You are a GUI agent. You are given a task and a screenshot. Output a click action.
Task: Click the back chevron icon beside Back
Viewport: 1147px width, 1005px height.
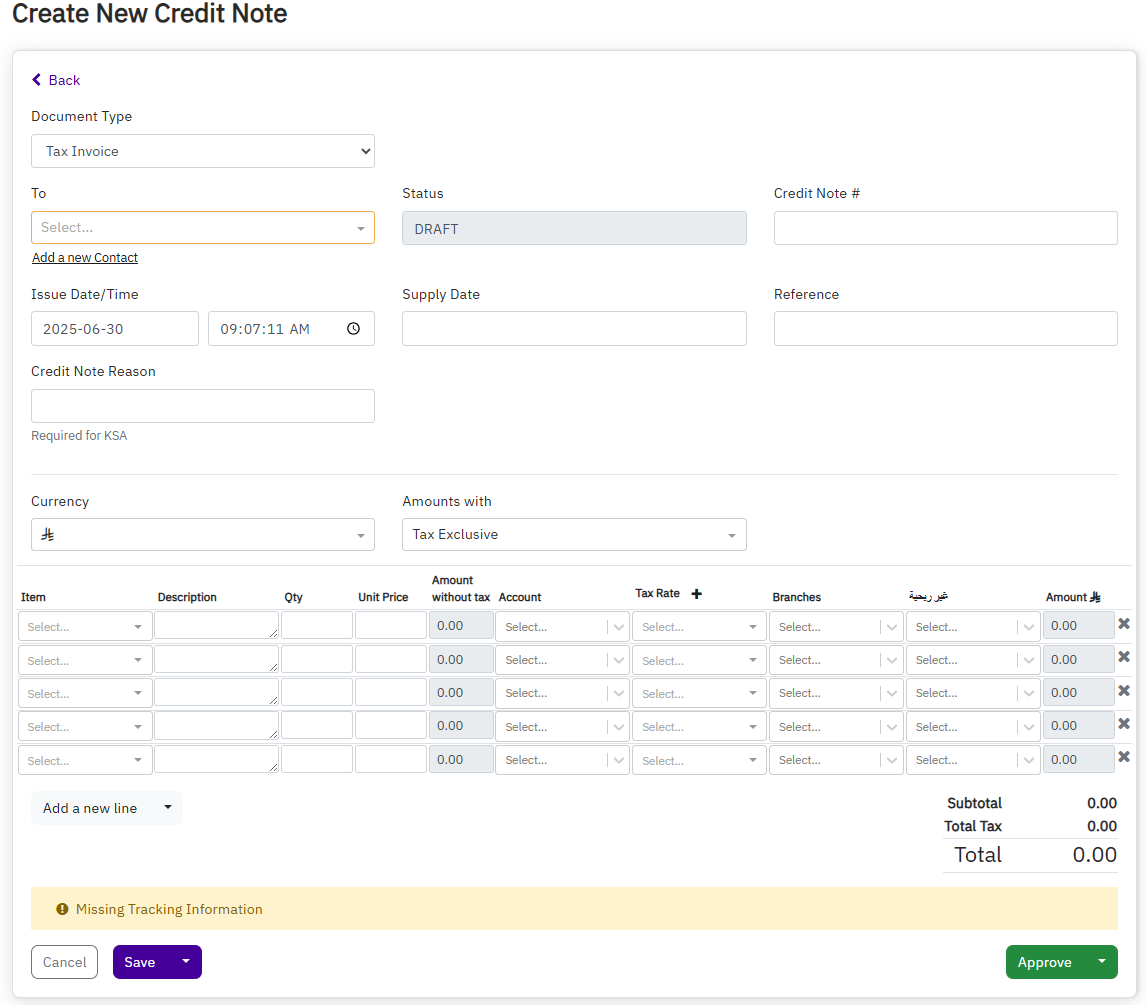(x=37, y=80)
